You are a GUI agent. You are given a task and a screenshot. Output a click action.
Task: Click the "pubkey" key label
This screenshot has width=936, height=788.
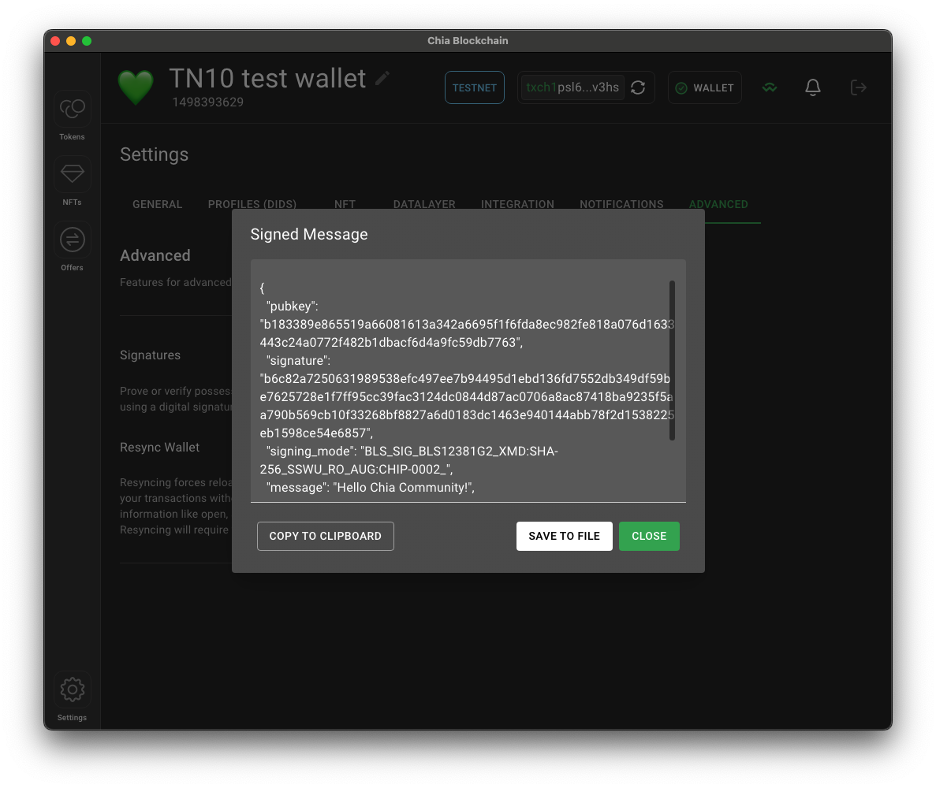(x=292, y=306)
